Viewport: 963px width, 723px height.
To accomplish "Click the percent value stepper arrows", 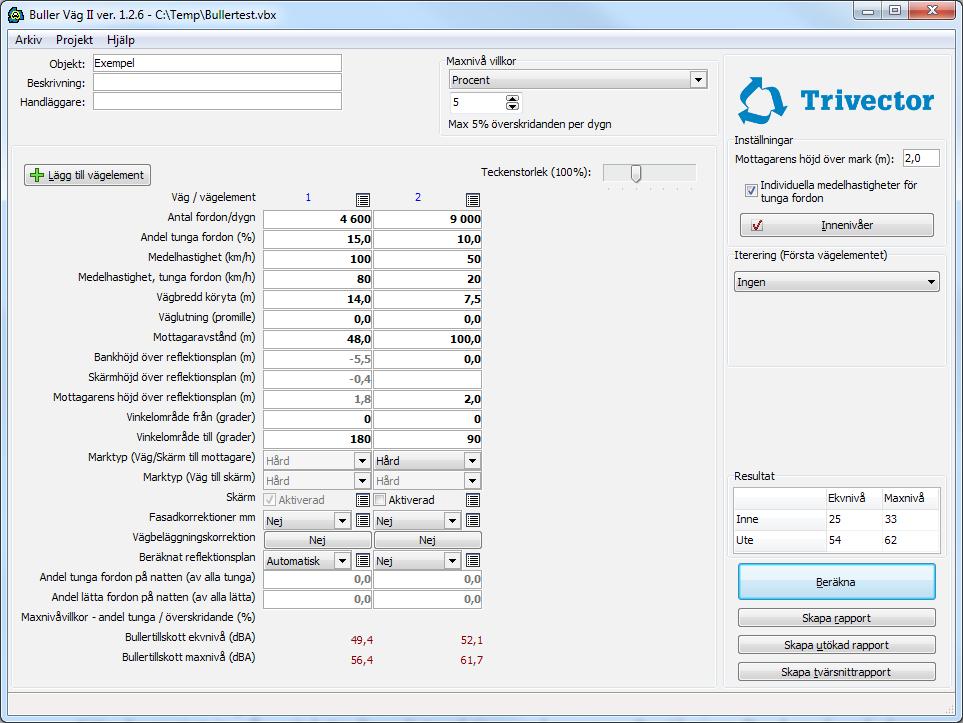I will click(x=512, y=102).
